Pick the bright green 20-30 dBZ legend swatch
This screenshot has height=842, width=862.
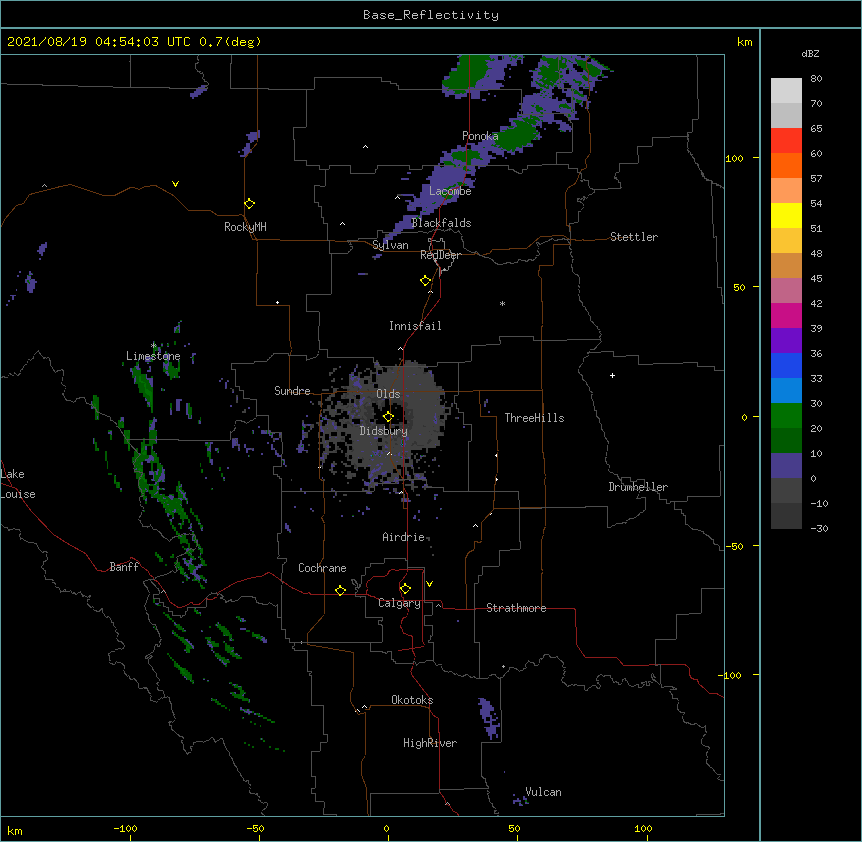786,416
